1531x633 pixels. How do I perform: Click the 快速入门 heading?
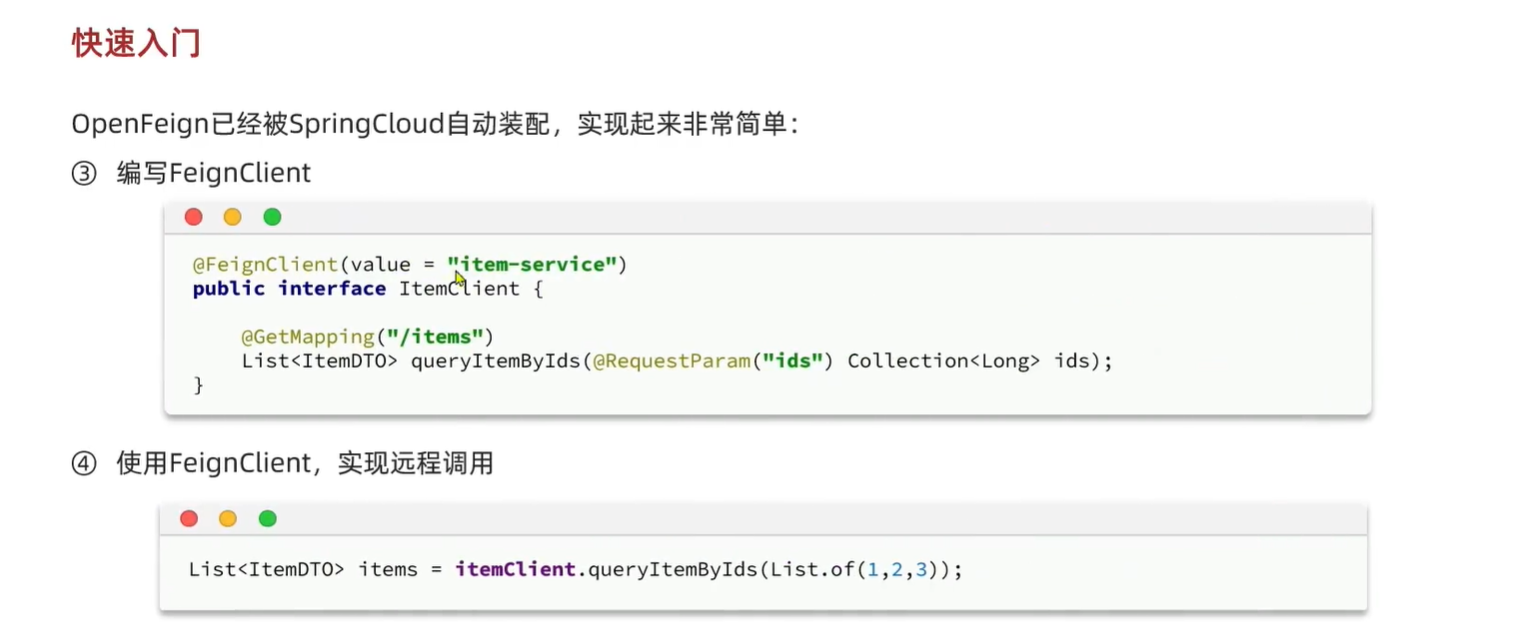click(x=136, y=43)
